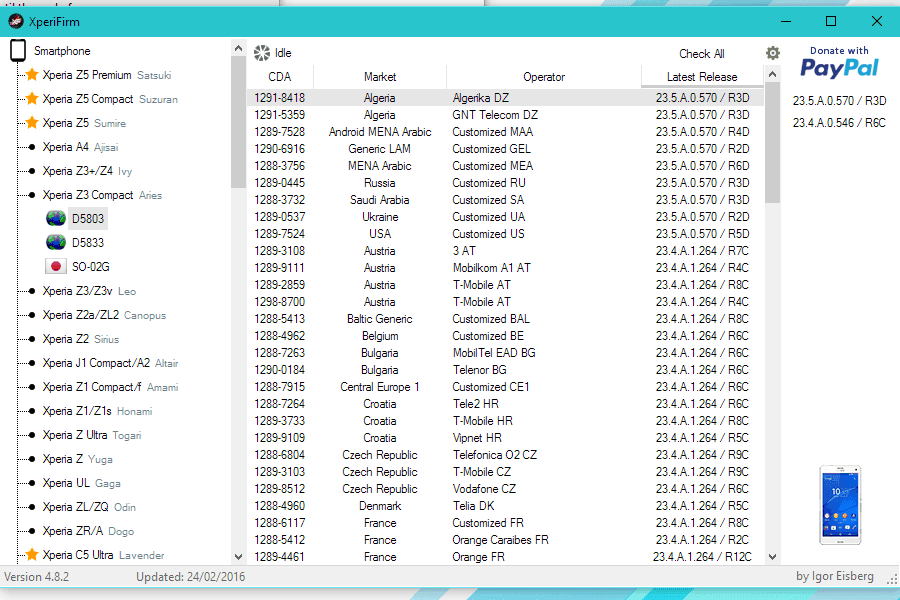Screen dimensions: 900x600
Task: Click the globe icon for model D5803
Action: pos(56,219)
